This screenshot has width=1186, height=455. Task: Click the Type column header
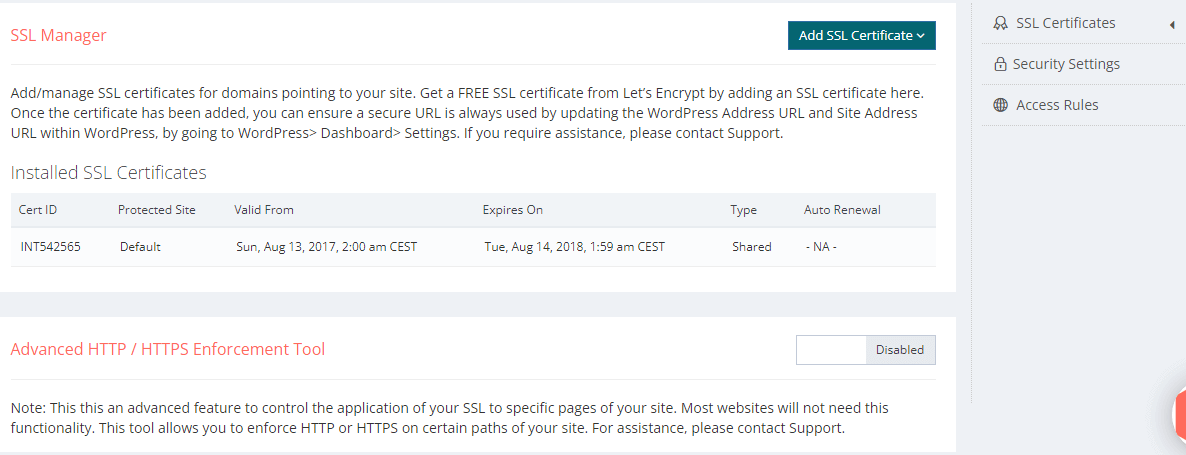pyautogui.click(x=744, y=210)
